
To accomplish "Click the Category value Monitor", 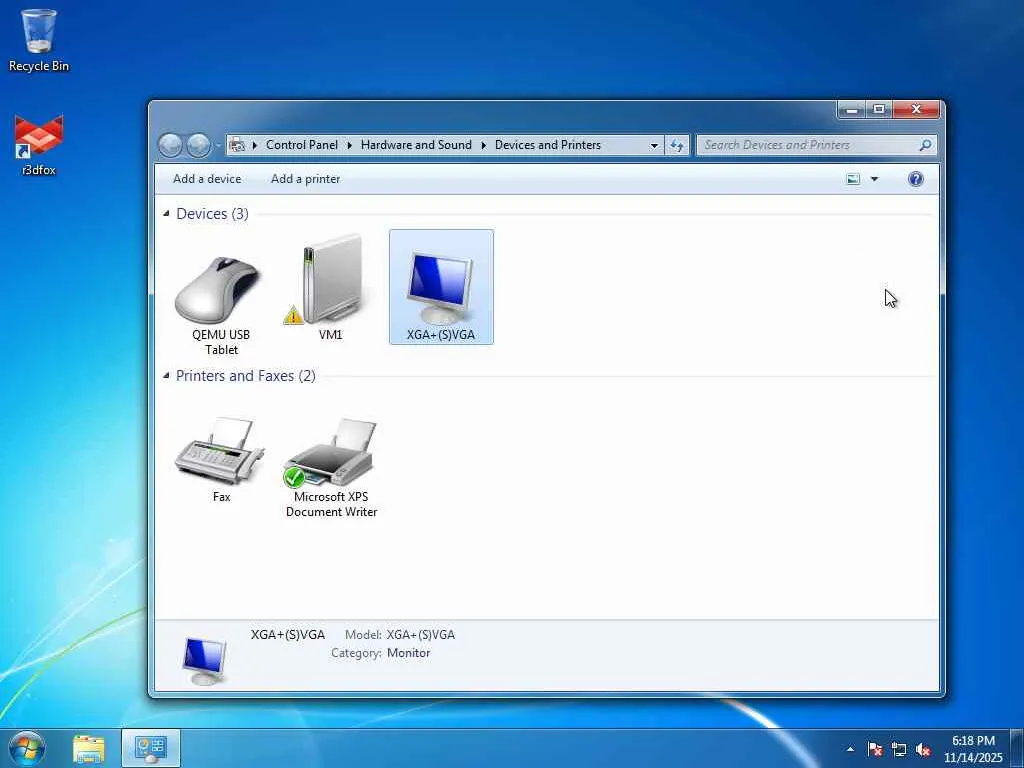I will click(x=408, y=653).
